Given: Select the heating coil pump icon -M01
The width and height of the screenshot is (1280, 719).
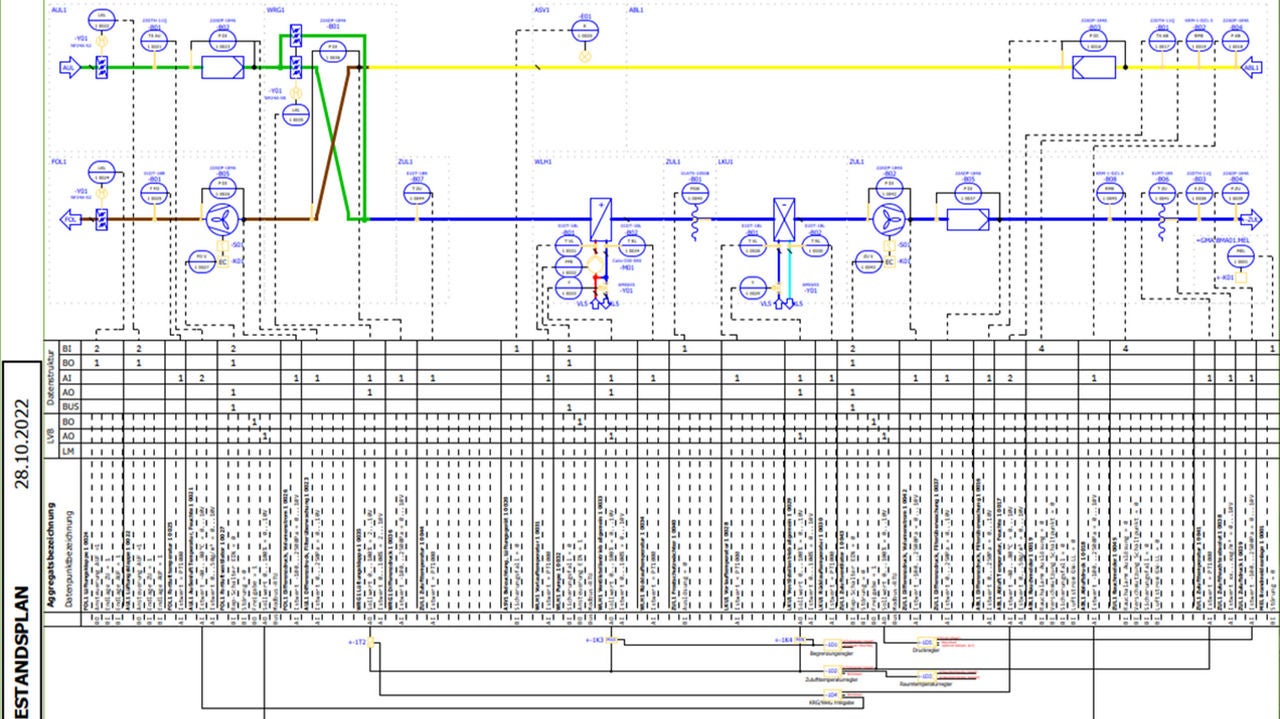Looking at the screenshot, I should point(594,263).
